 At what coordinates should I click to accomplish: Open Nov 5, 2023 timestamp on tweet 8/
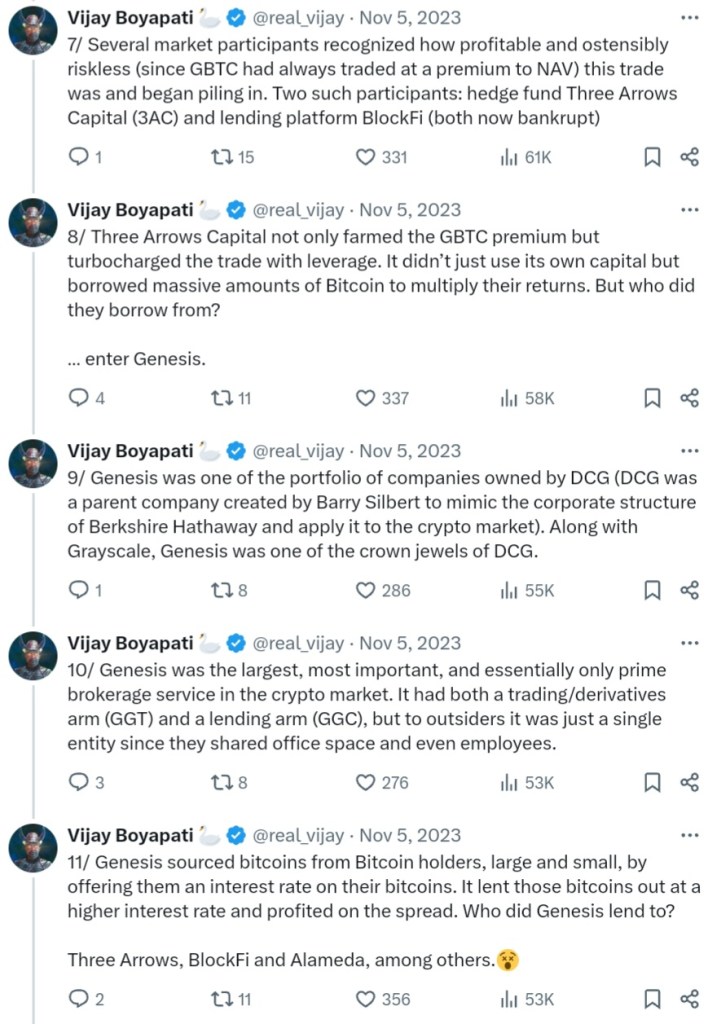[x=410, y=210]
